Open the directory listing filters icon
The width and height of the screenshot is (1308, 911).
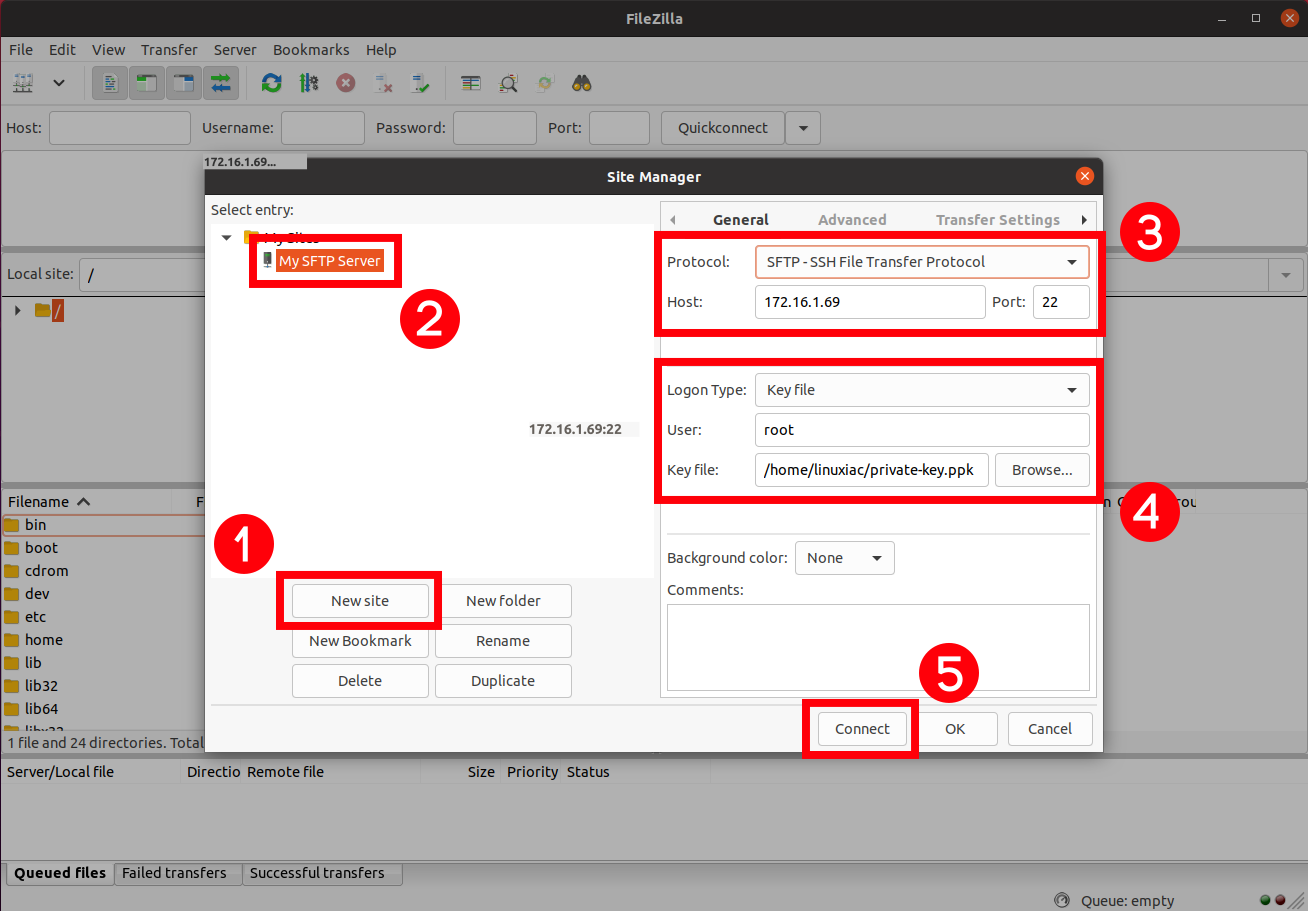tap(470, 82)
